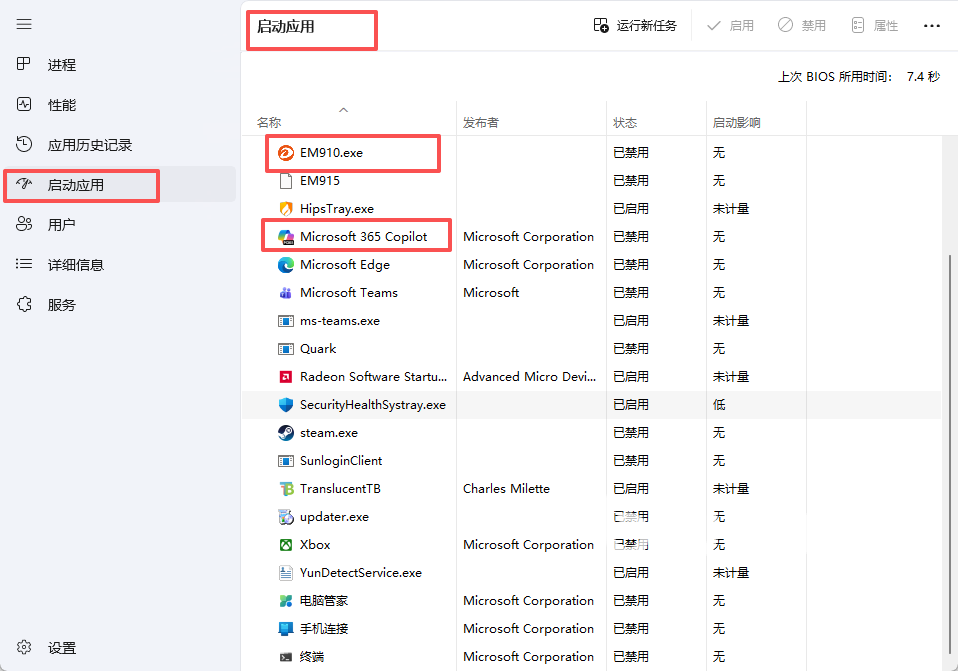Click the 属性 toolbar button

click(x=874, y=26)
